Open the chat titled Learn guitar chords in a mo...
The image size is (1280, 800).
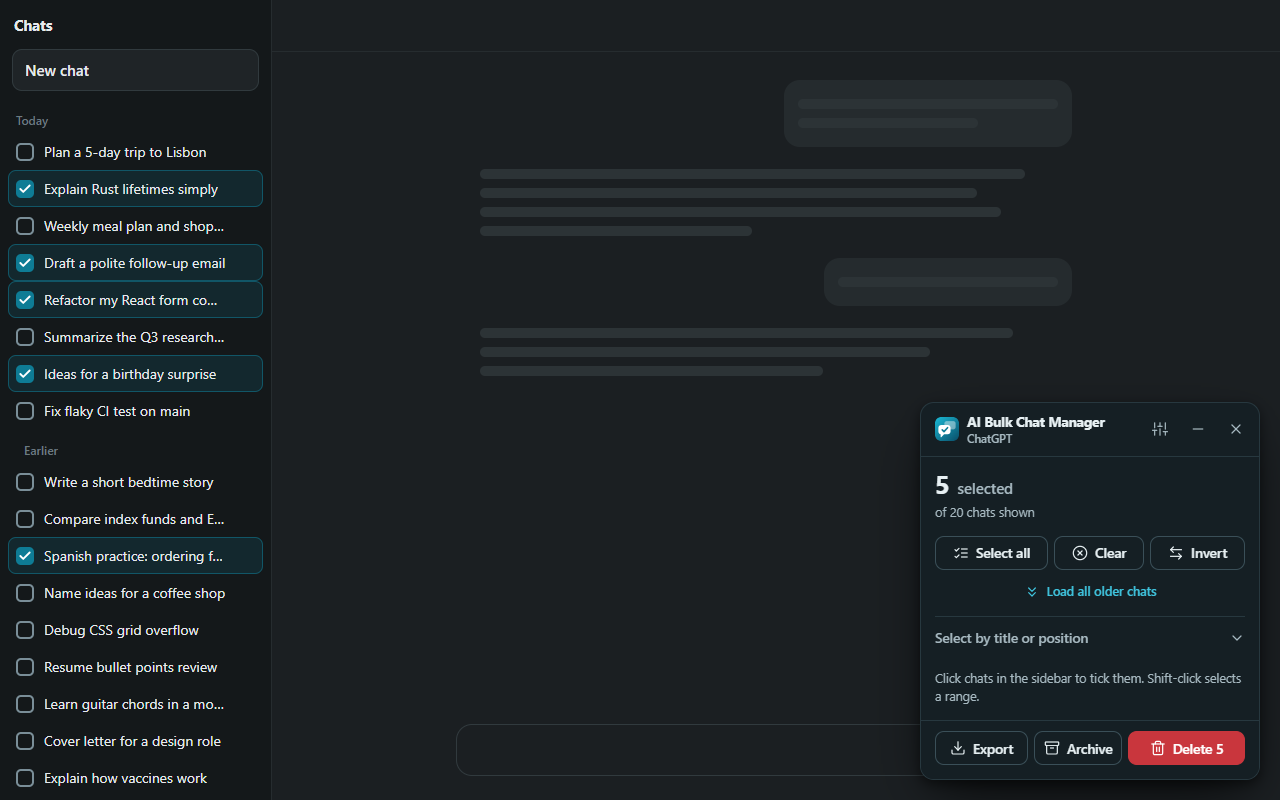(134, 704)
